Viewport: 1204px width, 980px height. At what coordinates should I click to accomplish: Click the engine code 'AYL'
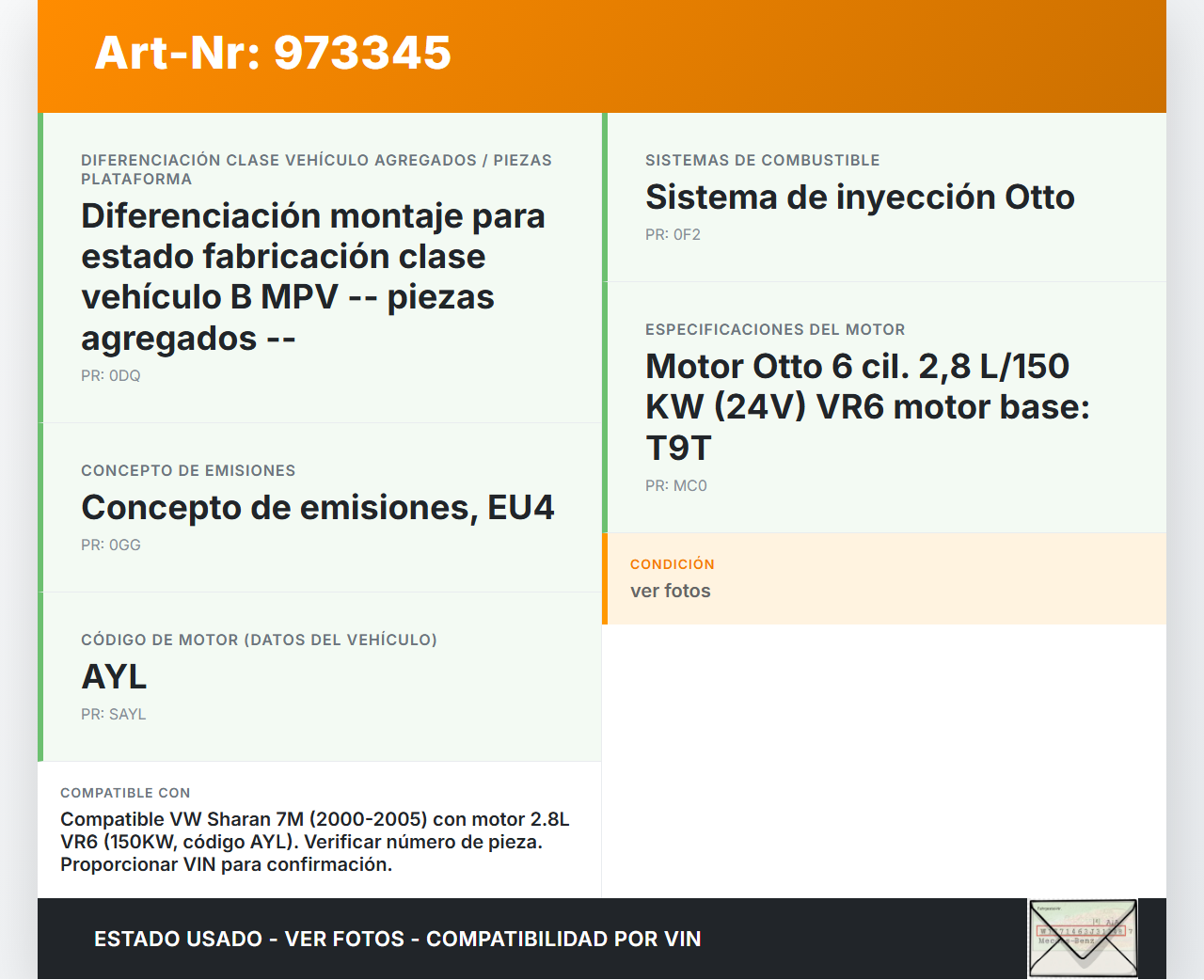click(114, 677)
